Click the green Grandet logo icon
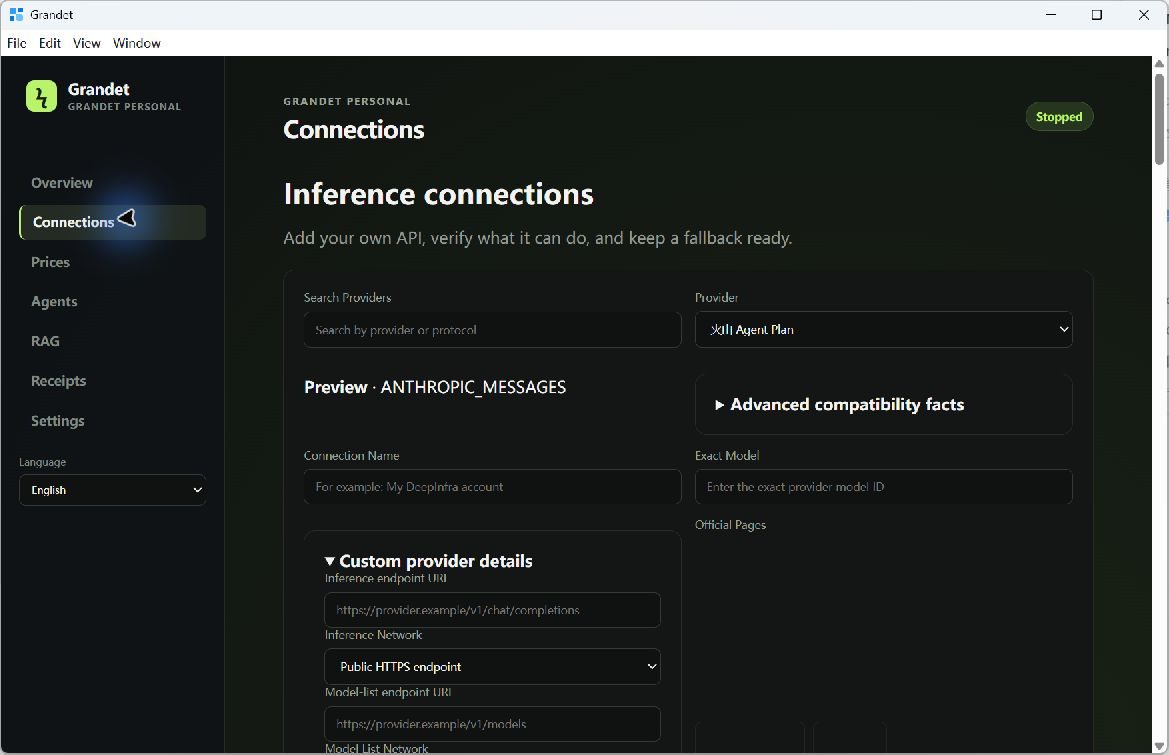The image size is (1169, 755). pyautogui.click(x=41, y=96)
